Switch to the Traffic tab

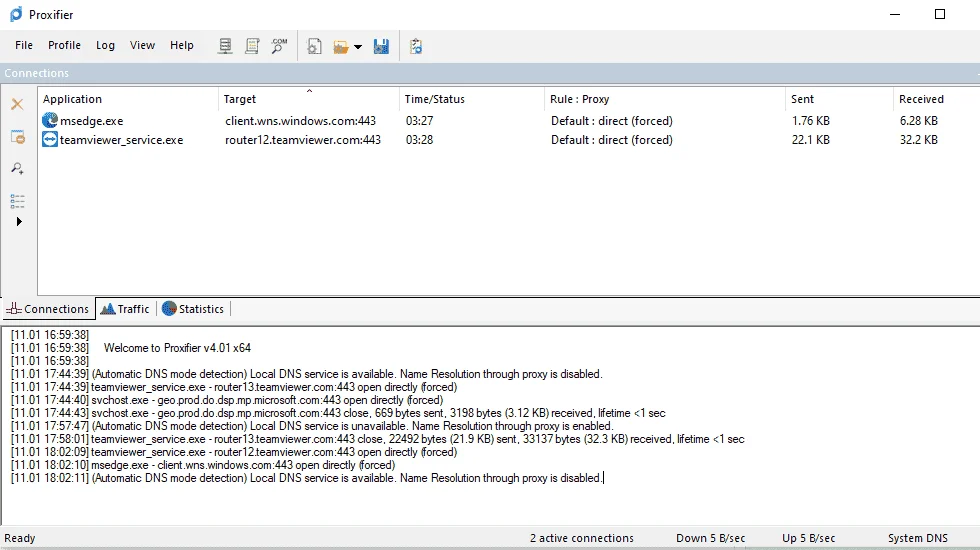pyautogui.click(x=126, y=309)
